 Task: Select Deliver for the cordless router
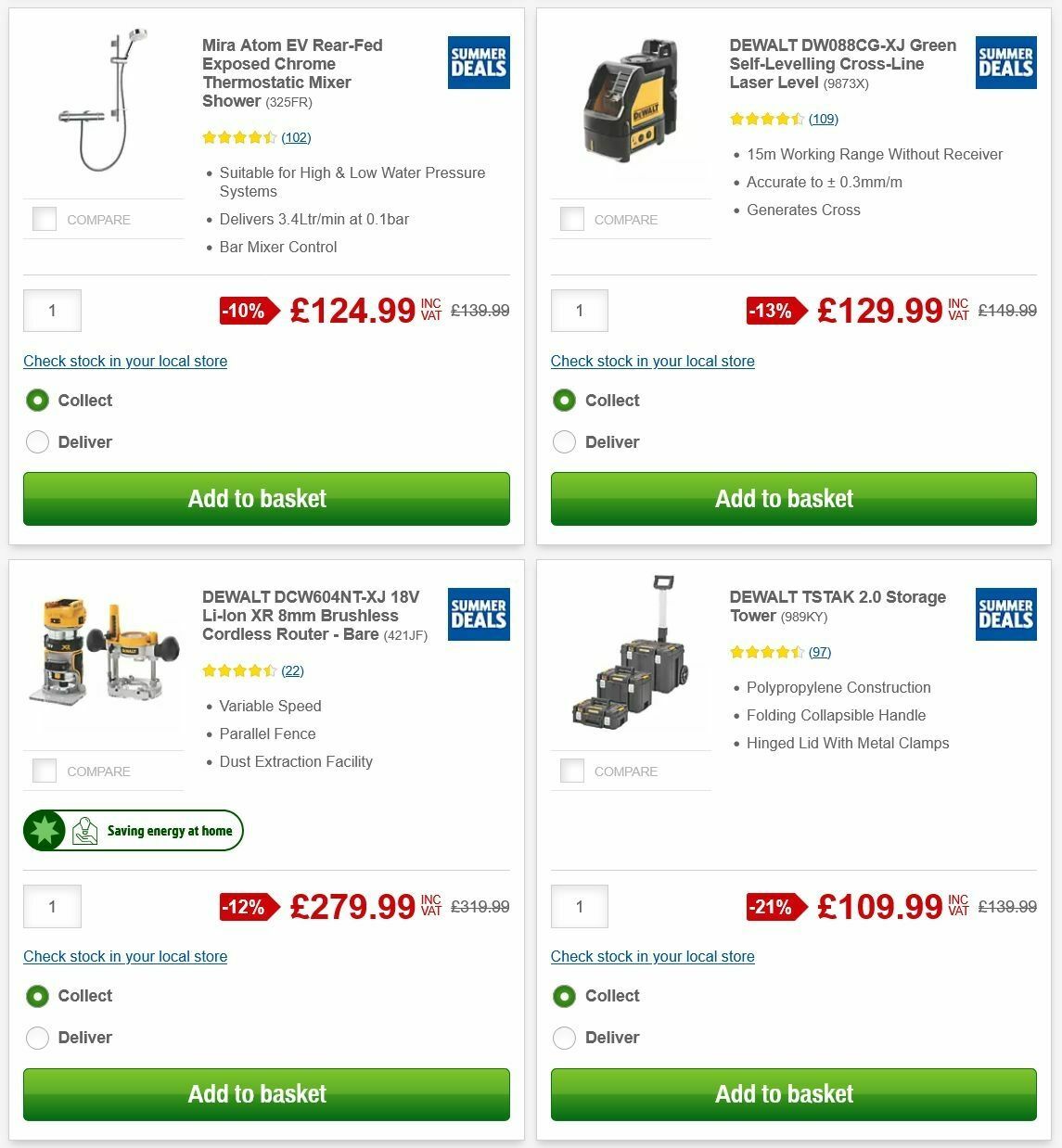[x=37, y=1038]
